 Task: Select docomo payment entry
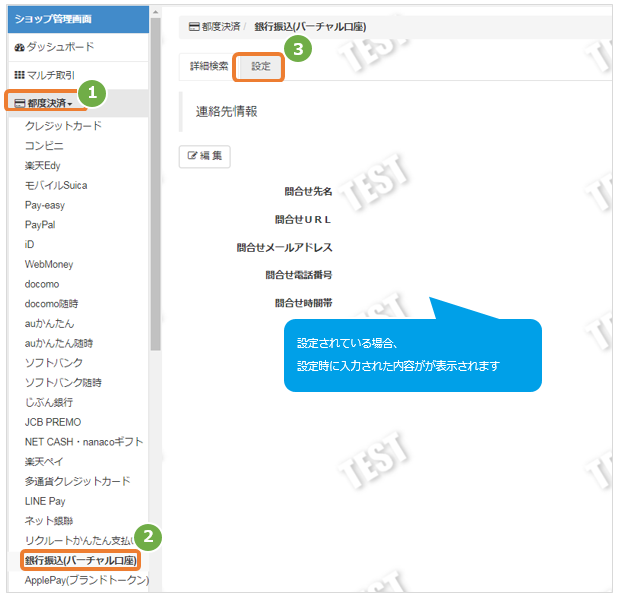[x=42, y=284]
